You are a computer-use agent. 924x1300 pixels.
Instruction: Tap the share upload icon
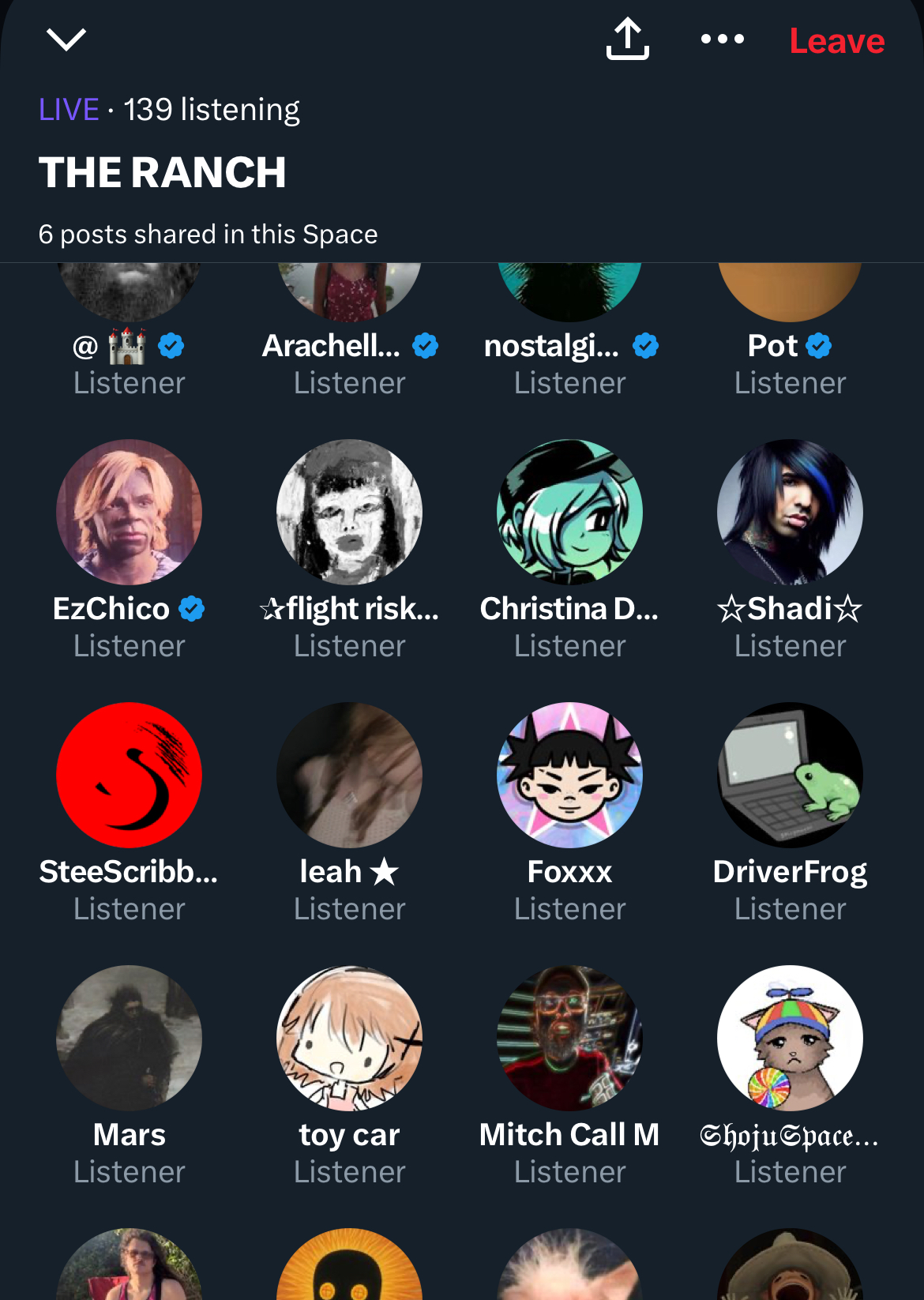pos(628,39)
